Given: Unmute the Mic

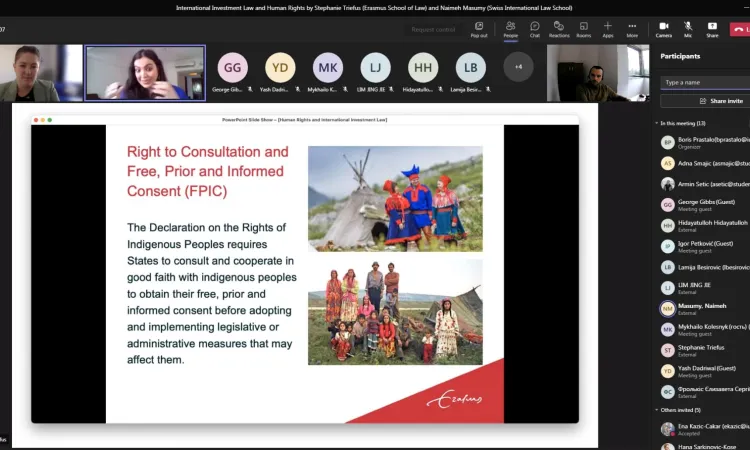Looking at the screenshot, I should point(688,28).
